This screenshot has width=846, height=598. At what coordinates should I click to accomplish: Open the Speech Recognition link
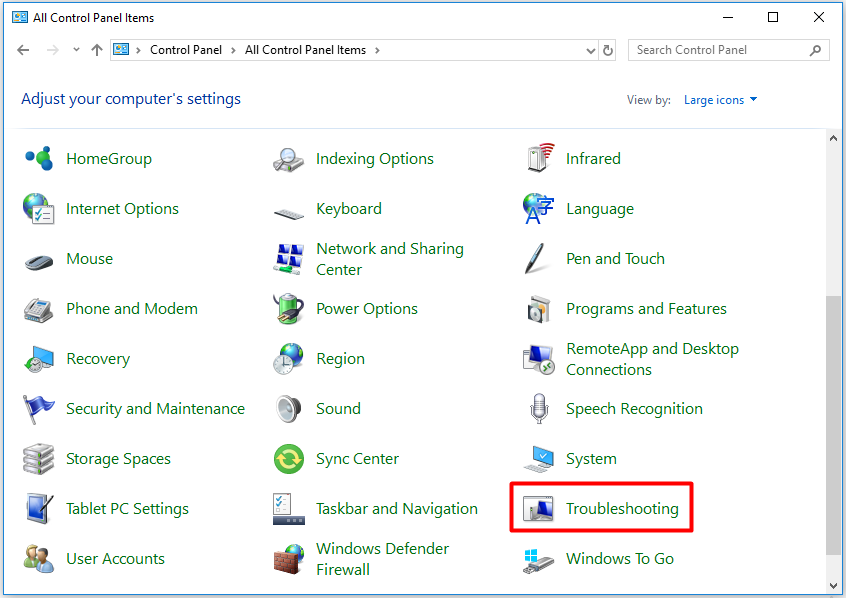pyautogui.click(x=634, y=409)
